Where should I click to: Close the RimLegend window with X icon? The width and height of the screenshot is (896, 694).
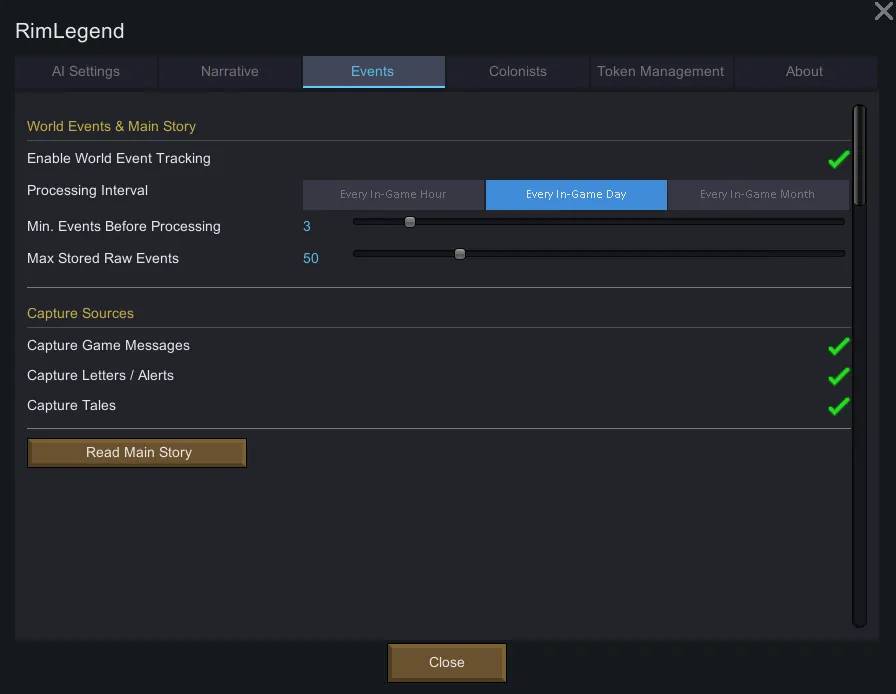(883, 11)
